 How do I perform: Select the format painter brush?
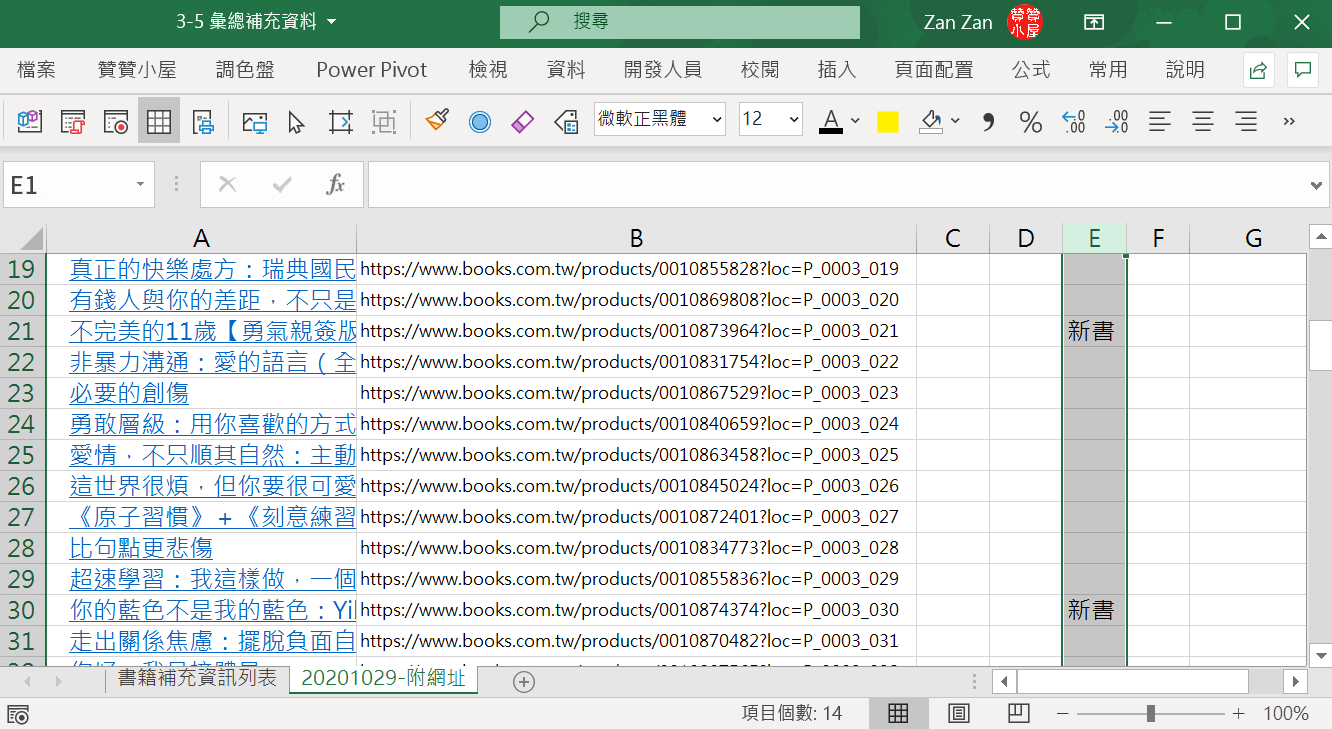437,121
